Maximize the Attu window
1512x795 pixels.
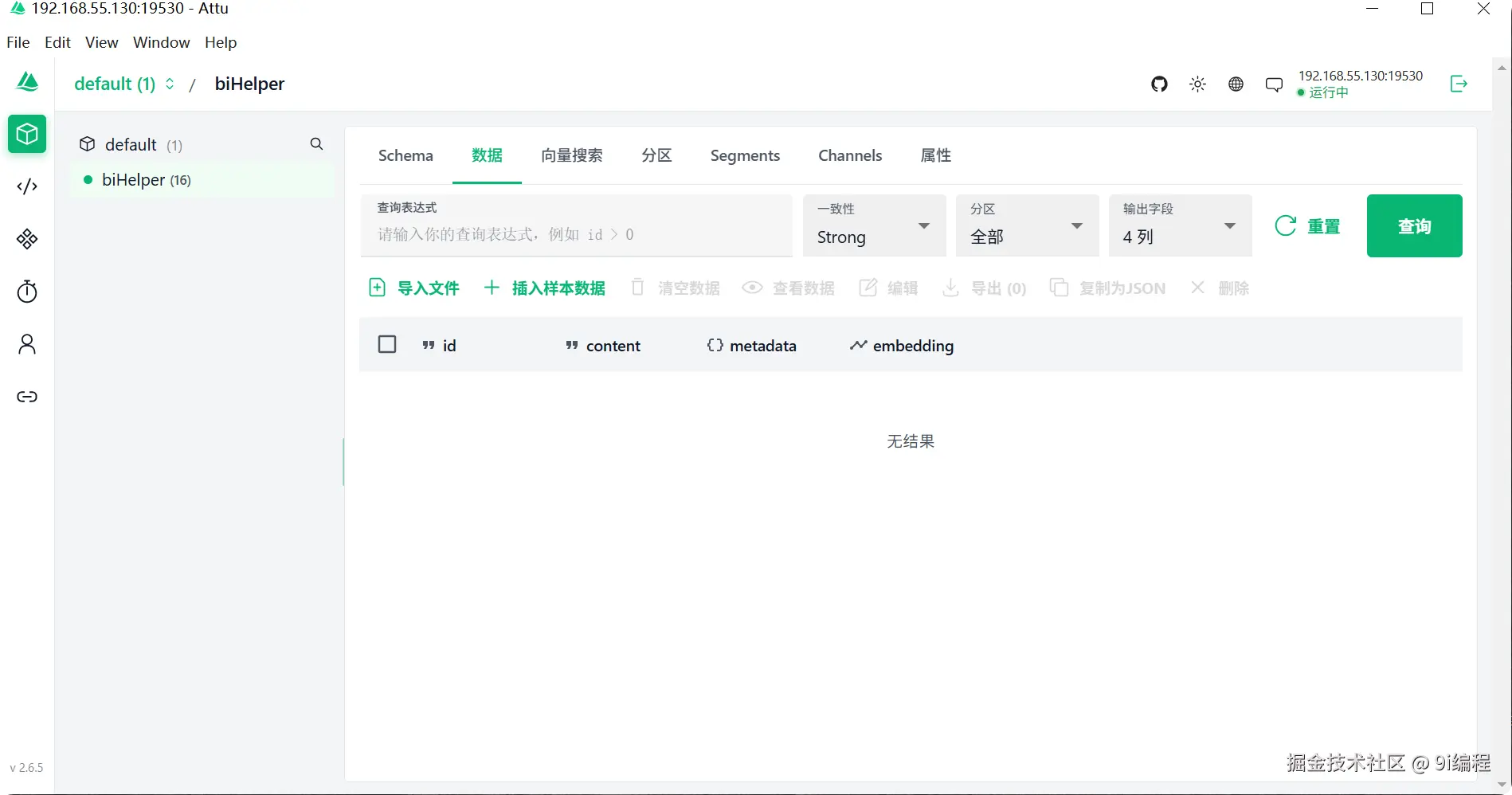pos(1428,9)
